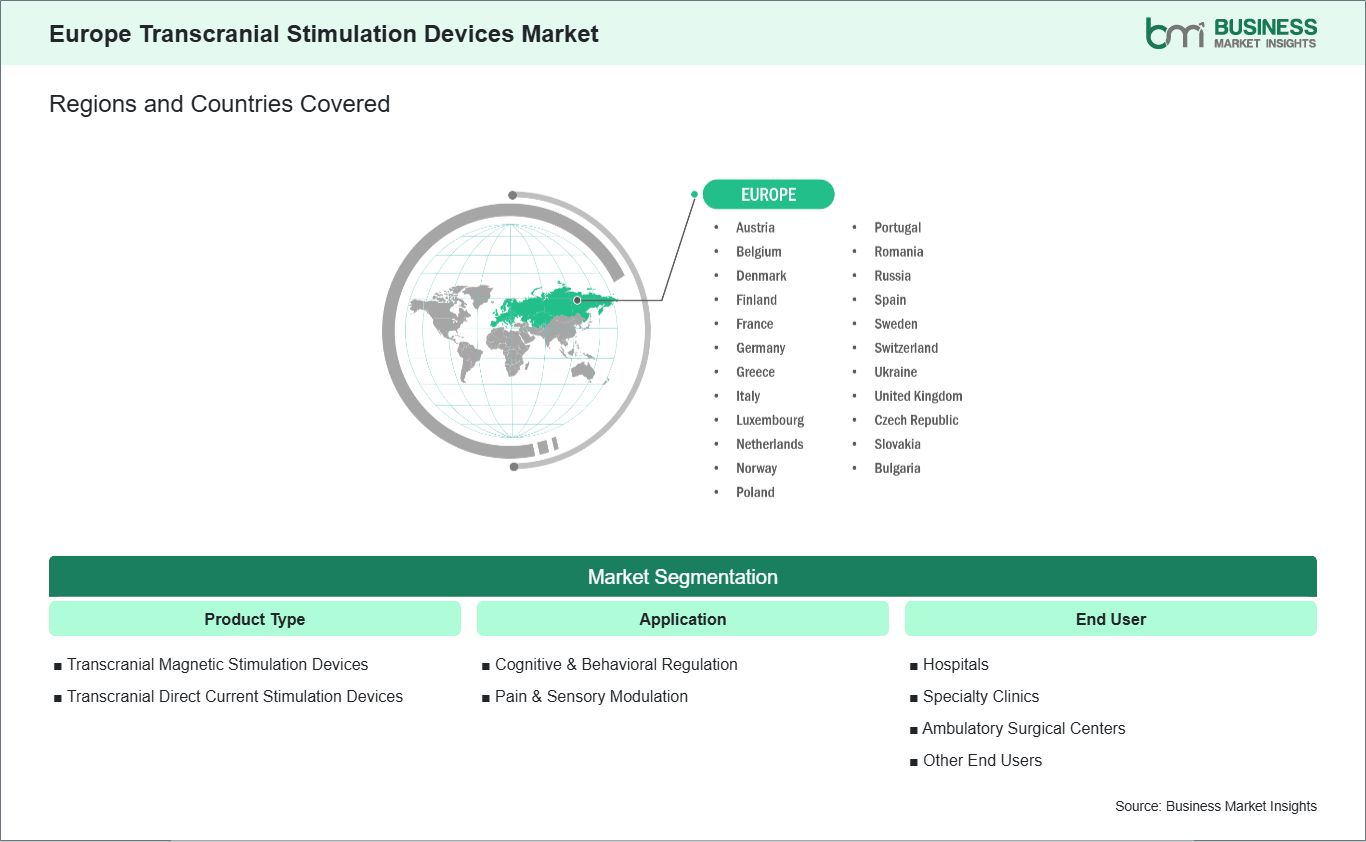Click 'Romania' in the country list
The width and height of the screenshot is (1366, 842).
899,252
